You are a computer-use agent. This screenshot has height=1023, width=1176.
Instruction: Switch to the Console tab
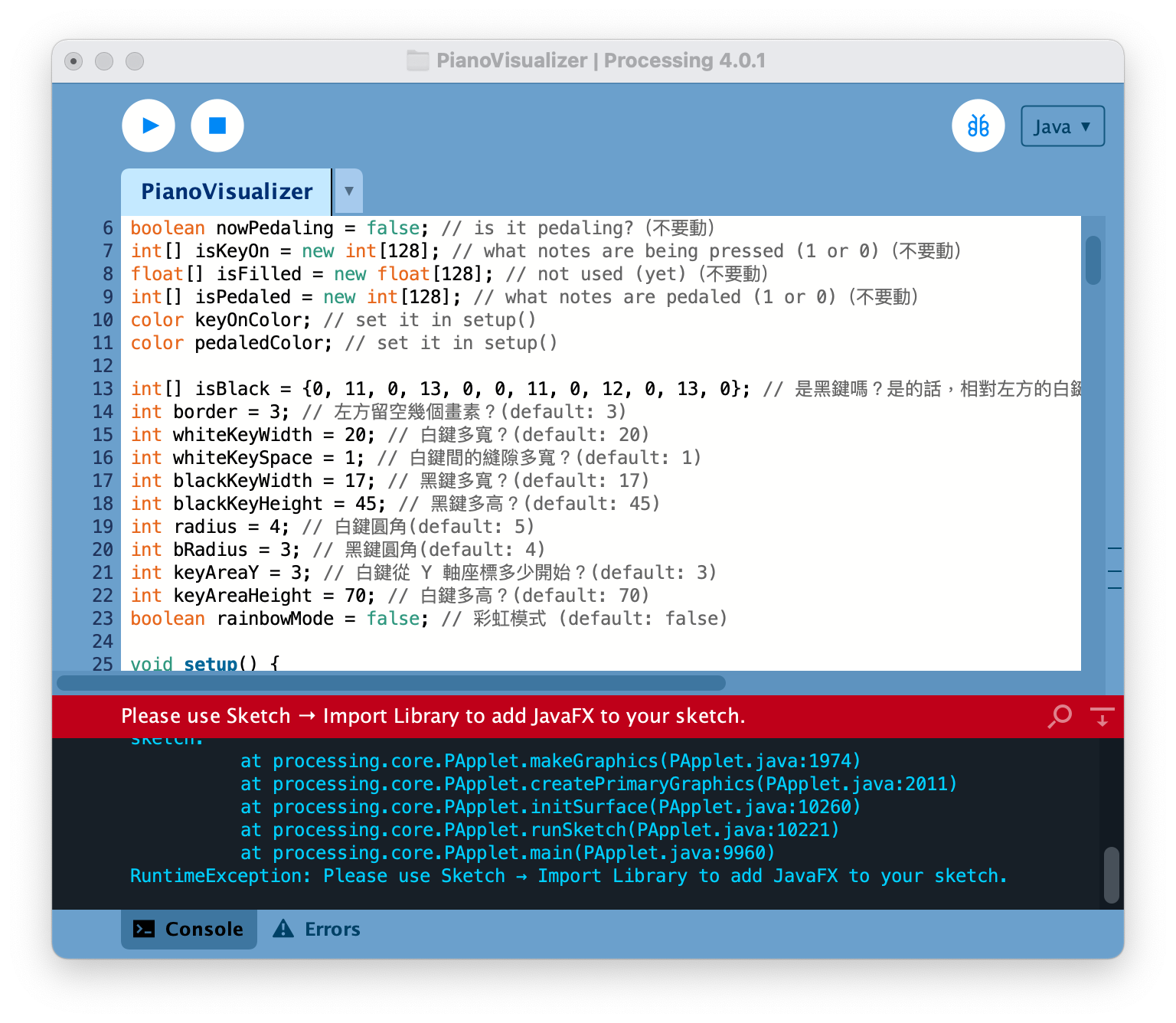click(189, 929)
